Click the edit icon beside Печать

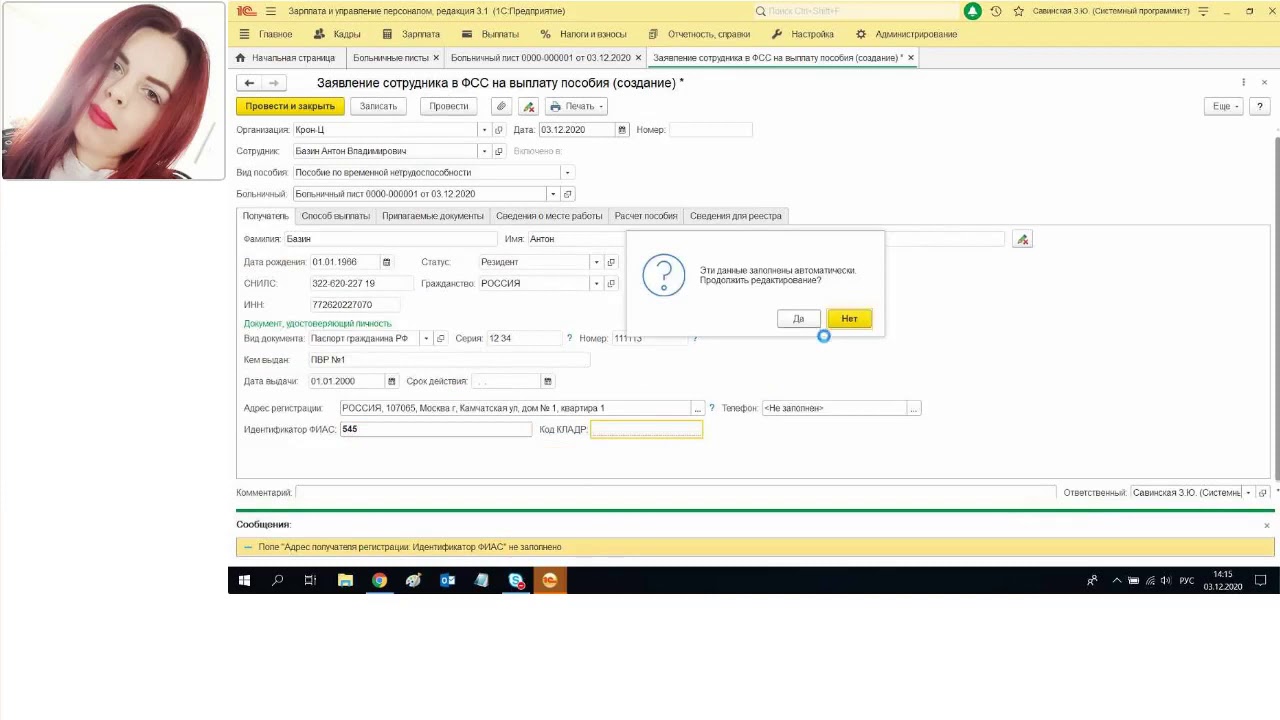coord(528,106)
